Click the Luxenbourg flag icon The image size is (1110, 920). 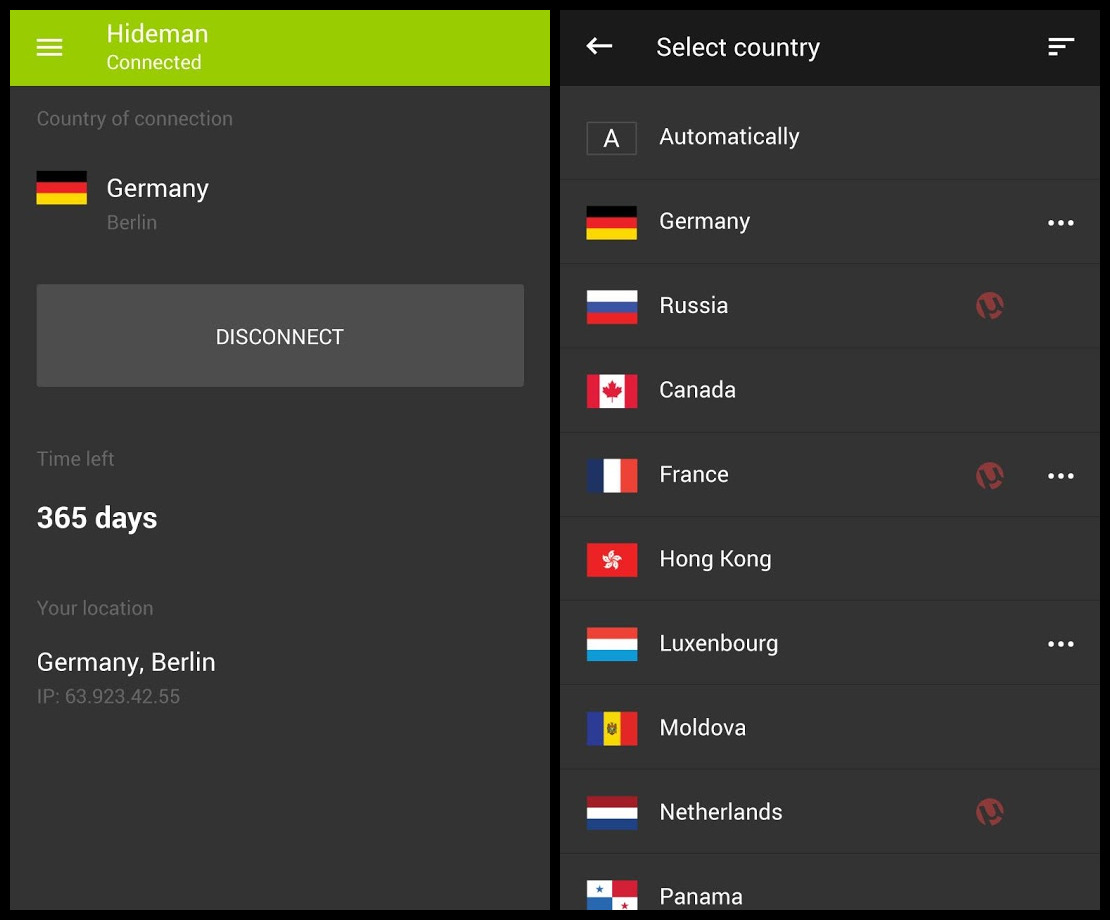[612, 644]
